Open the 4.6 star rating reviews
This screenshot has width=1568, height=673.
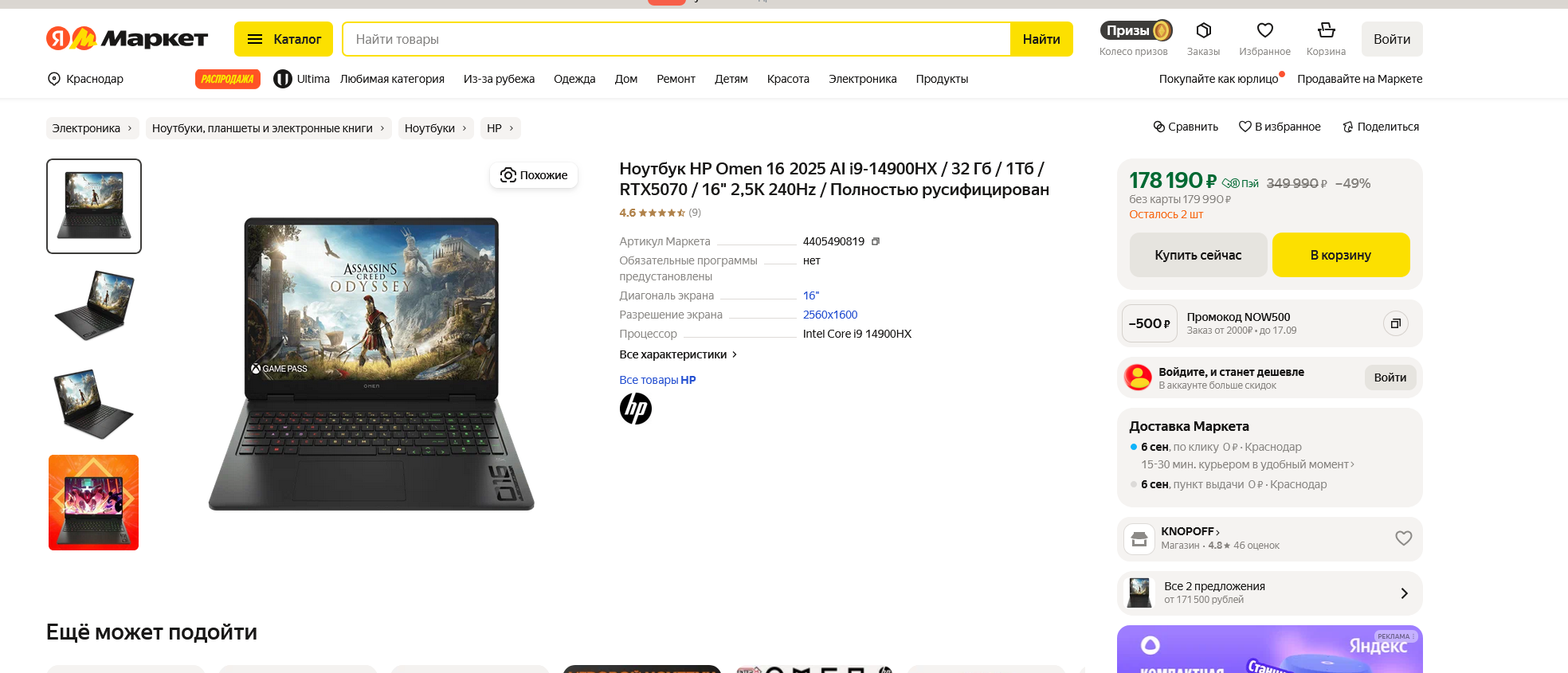click(660, 213)
